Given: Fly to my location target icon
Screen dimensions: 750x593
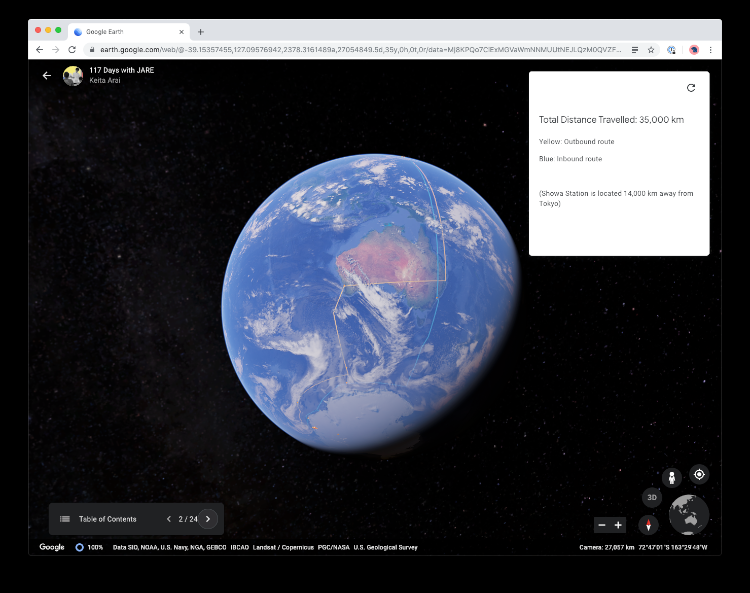Looking at the screenshot, I should 699,474.
